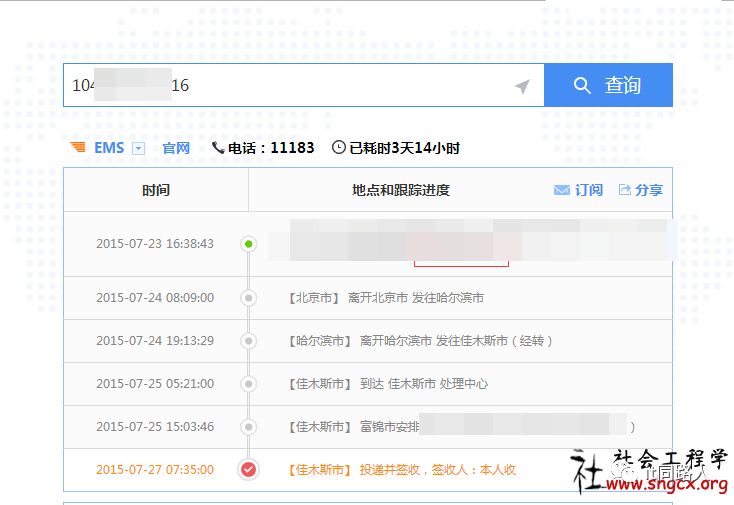Click the 查询 search button
The width and height of the screenshot is (734, 505).
608,86
